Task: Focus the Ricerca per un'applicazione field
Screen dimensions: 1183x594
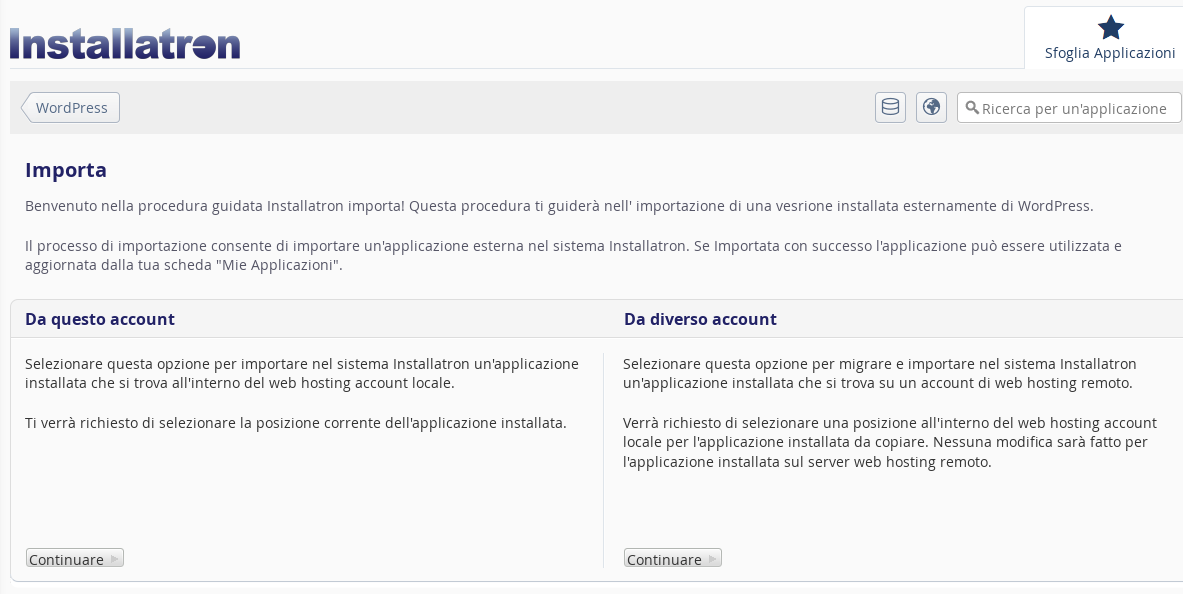Action: click(x=1069, y=108)
